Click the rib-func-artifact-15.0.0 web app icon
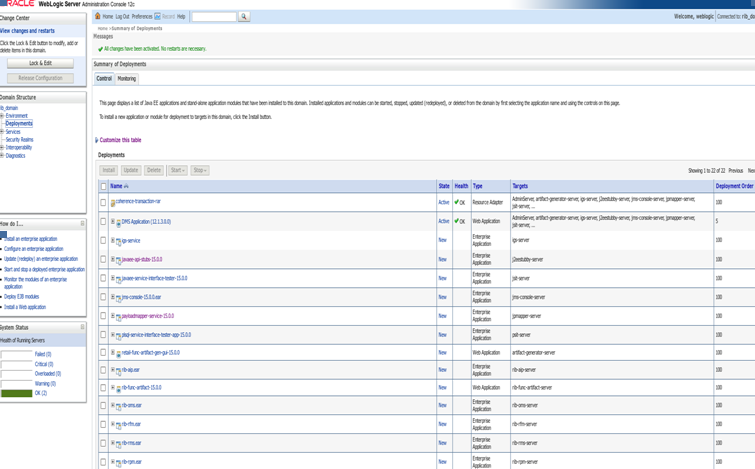Image resolution: width=755 pixels, height=469 pixels. click(x=118, y=389)
